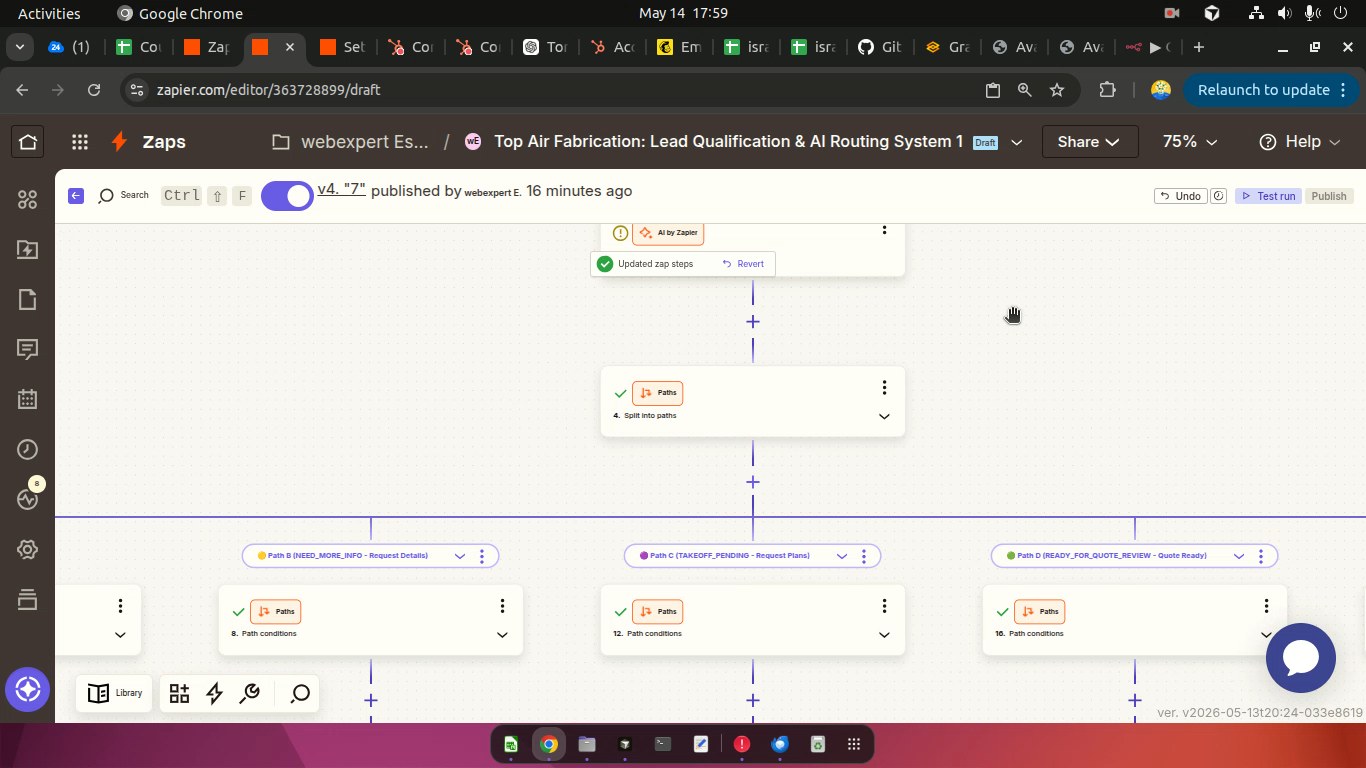
Task: Open Path D dropdown chevron
Action: [1239, 556]
